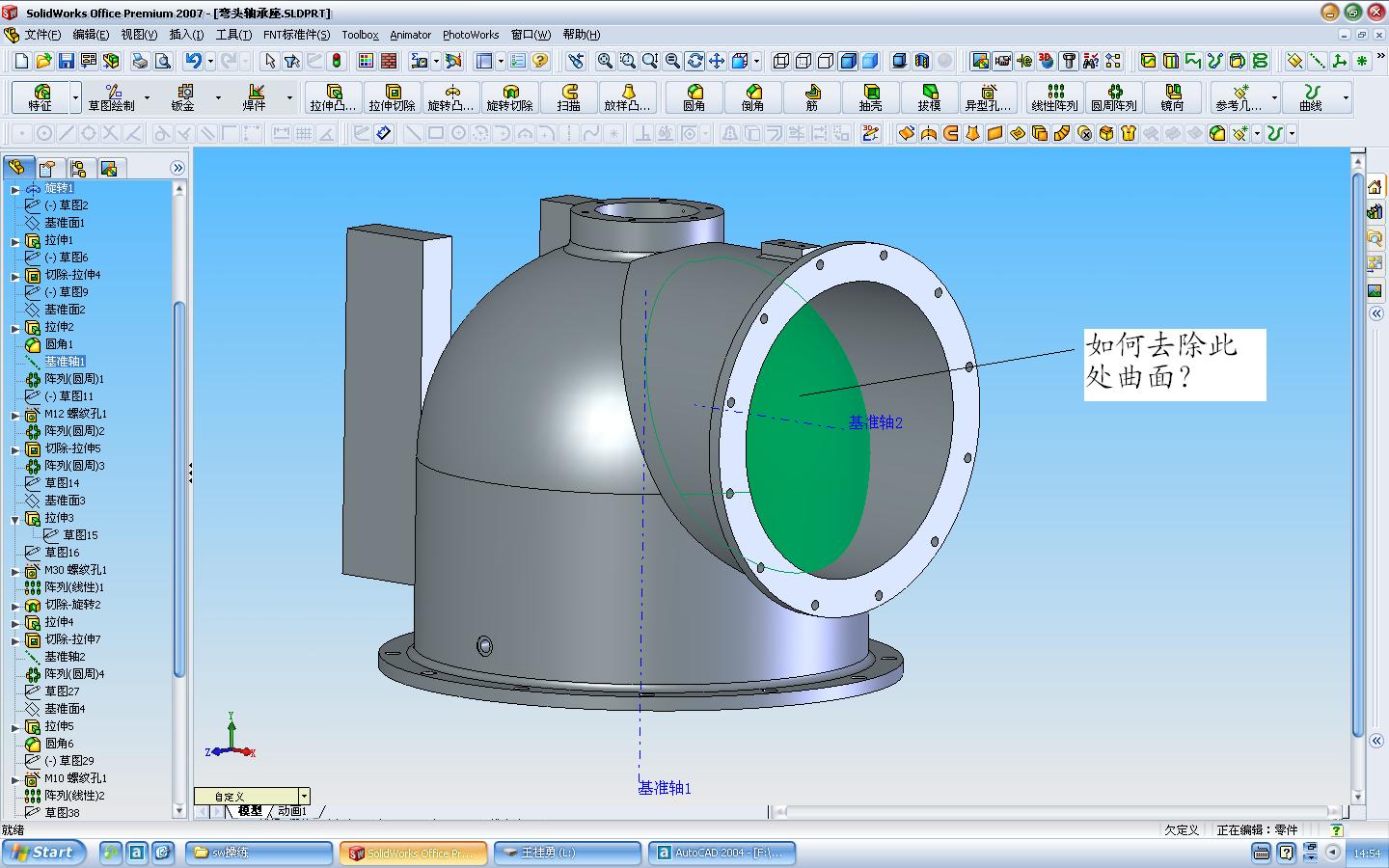The image size is (1389, 868).
Task: Open the 编辑(E) menu
Action: click(x=91, y=35)
